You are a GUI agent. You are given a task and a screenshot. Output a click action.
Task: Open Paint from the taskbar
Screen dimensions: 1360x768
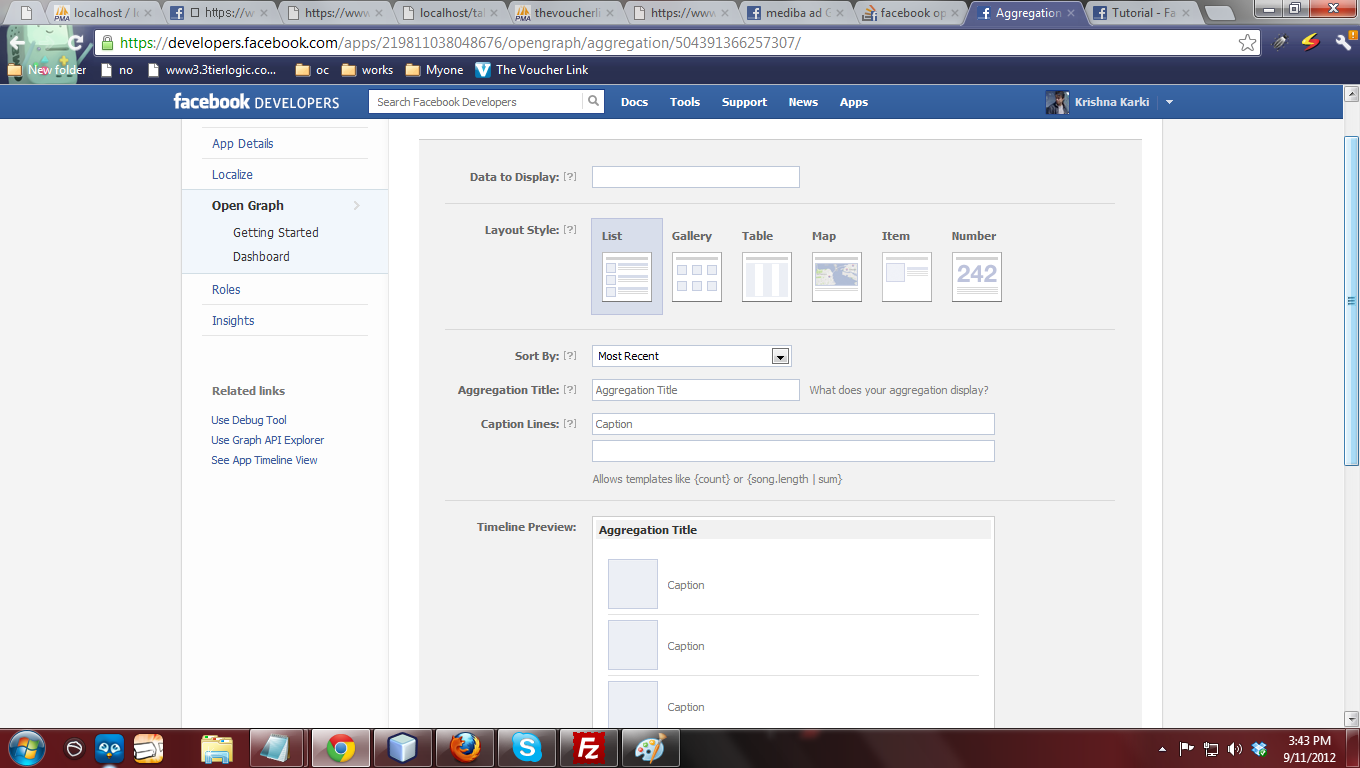pos(650,748)
